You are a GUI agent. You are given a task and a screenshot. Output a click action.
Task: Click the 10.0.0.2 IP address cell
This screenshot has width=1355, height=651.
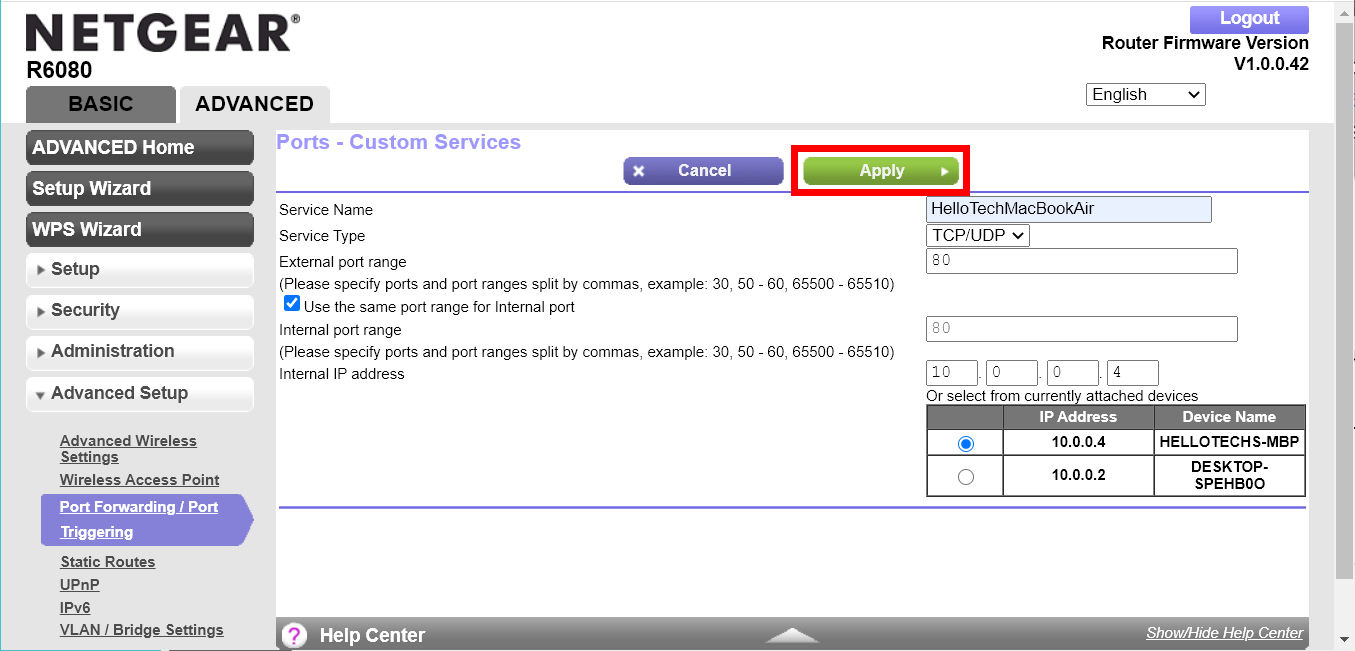click(x=1078, y=476)
